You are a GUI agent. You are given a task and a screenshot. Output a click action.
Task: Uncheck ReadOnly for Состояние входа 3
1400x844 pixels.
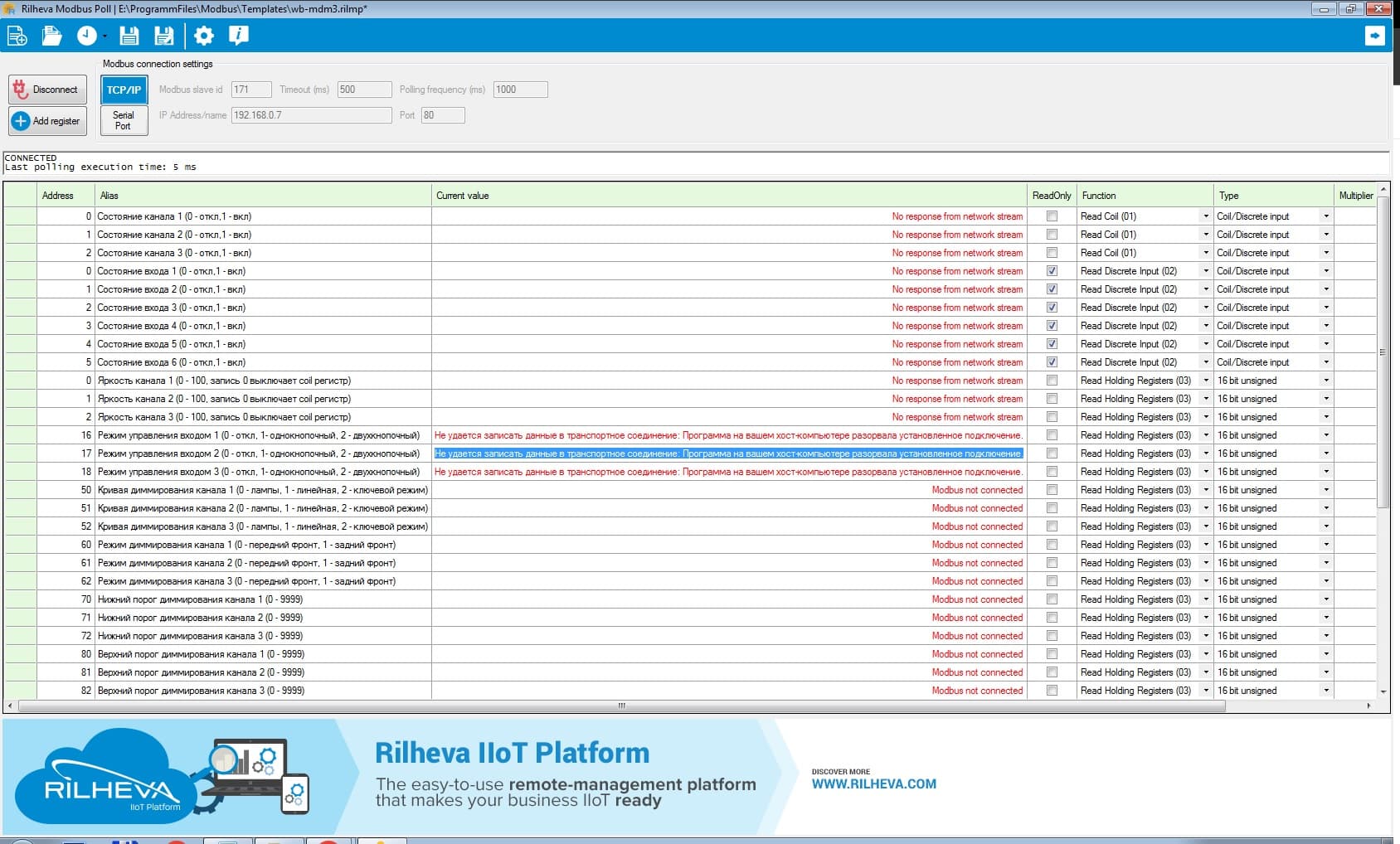point(1052,308)
